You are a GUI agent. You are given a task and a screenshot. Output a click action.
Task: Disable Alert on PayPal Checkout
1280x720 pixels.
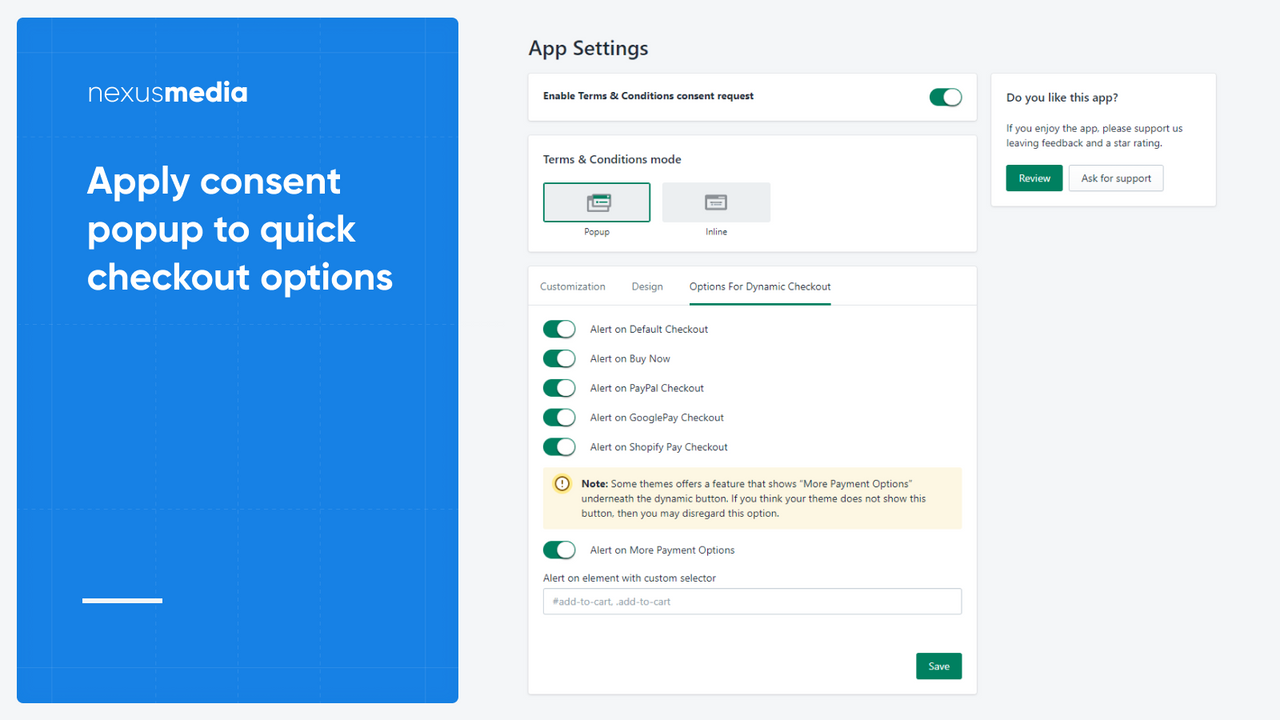(559, 388)
